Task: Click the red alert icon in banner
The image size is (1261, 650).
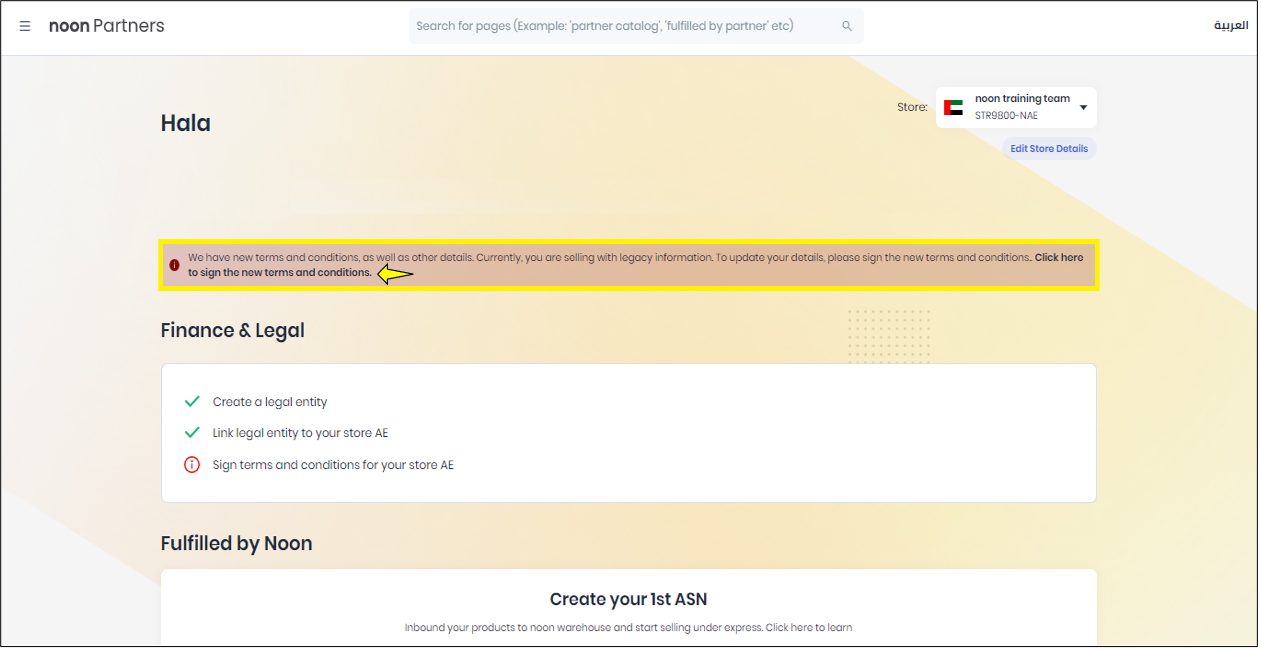Action: (x=174, y=265)
